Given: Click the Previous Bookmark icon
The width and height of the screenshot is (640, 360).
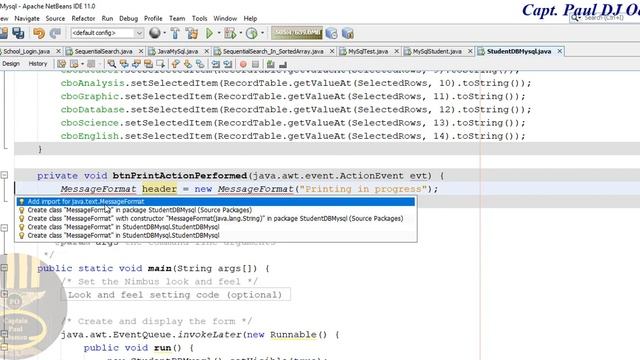Looking at the screenshot, I should coord(176,64).
